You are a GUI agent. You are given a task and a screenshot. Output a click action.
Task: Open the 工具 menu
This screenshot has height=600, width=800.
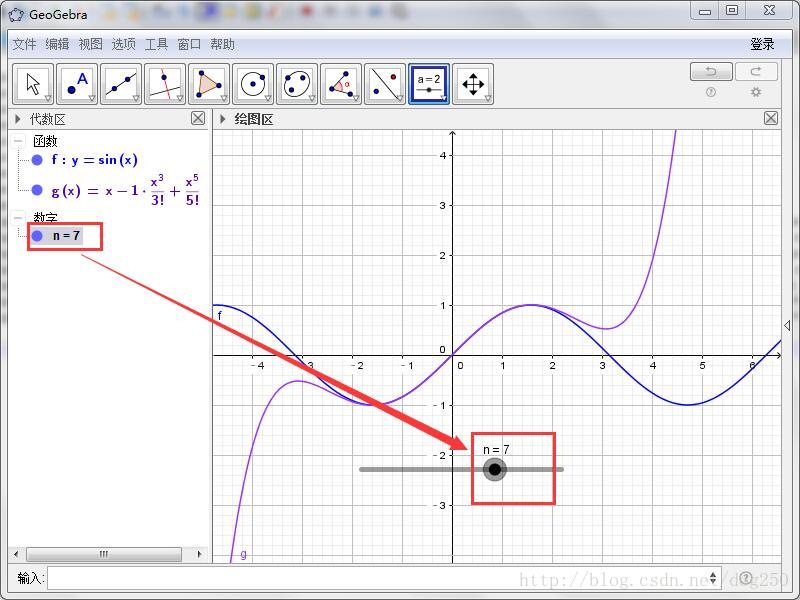click(156, 44)
